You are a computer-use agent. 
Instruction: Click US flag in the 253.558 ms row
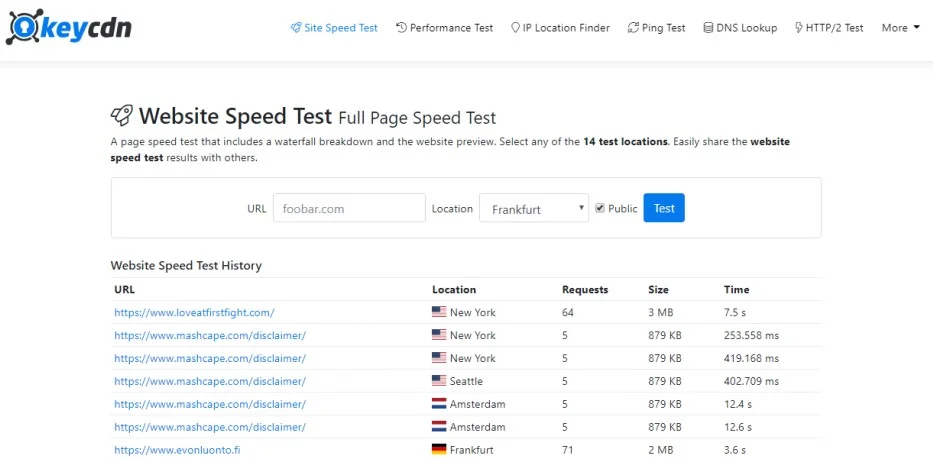439,335
